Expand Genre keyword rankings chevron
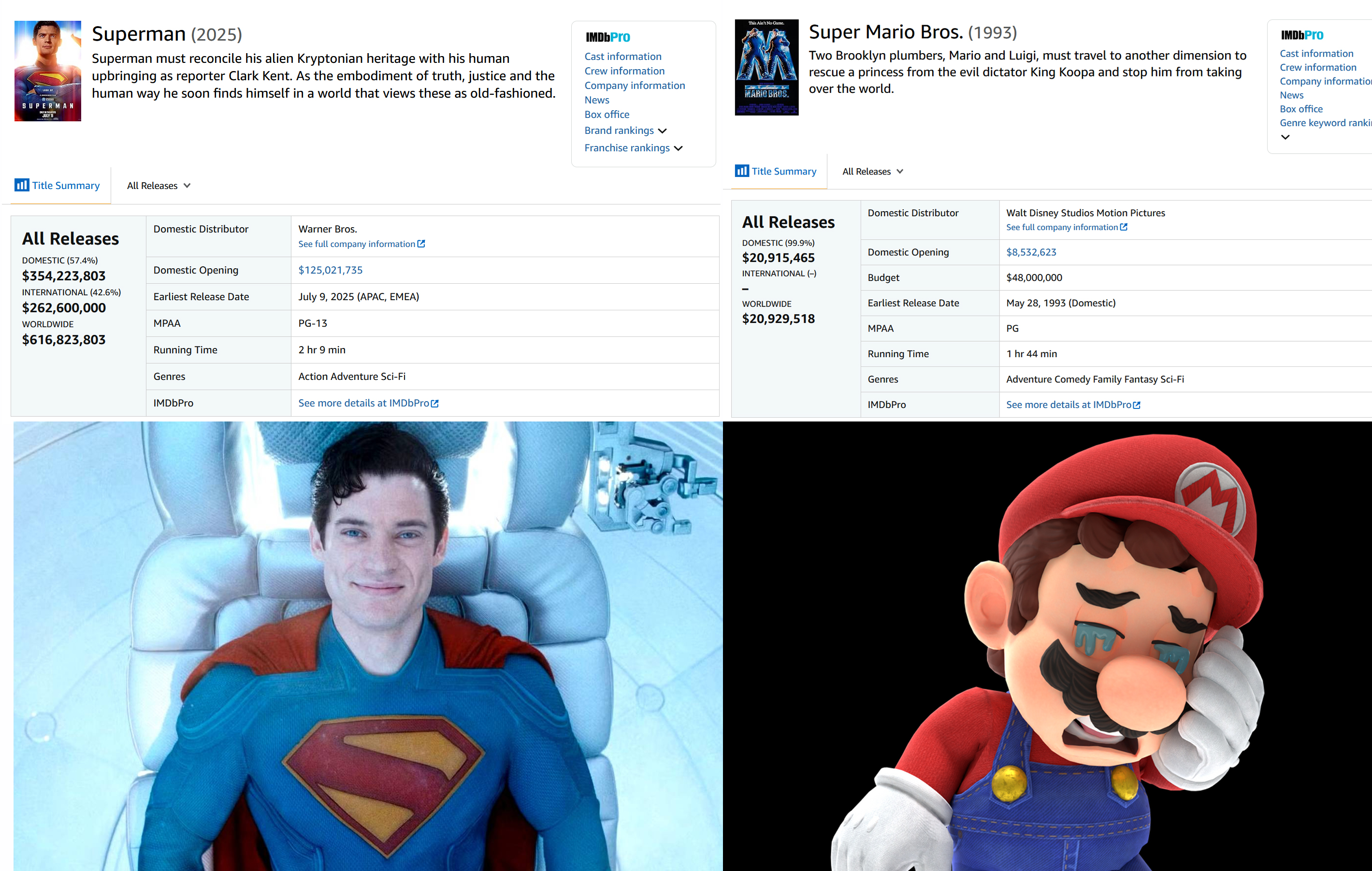1372x871 pixels. pyautogui.click(x=1285, y=137)
